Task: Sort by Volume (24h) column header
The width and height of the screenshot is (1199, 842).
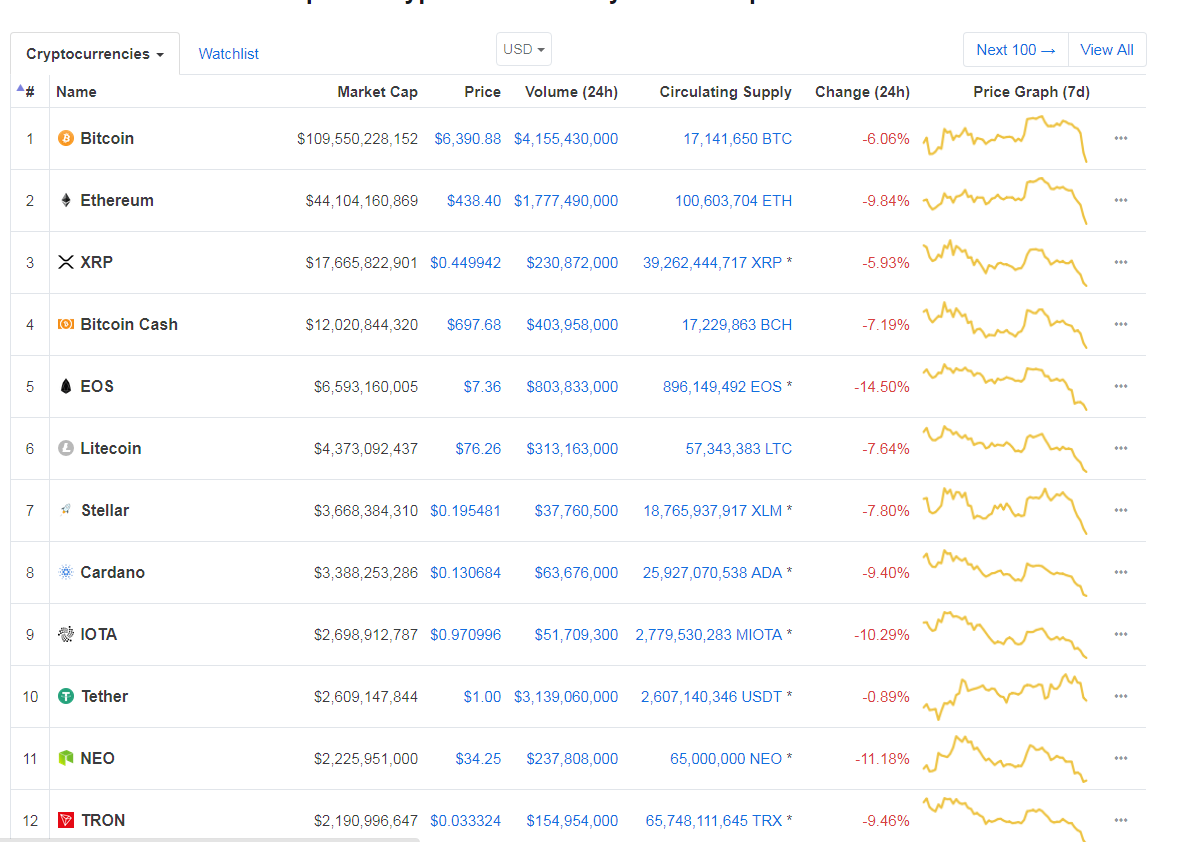Action: 571,92
